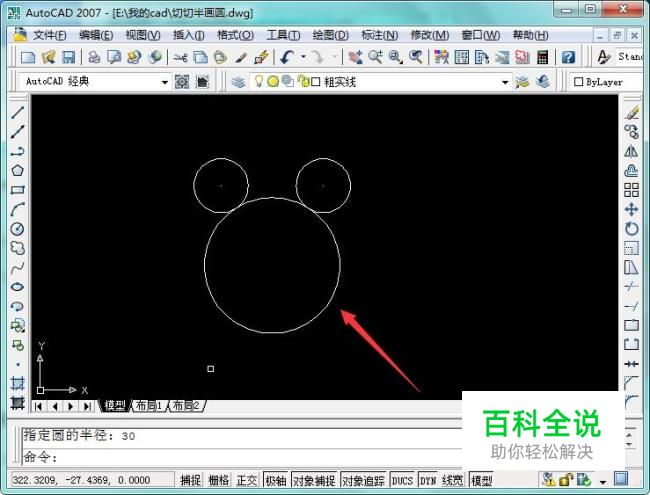Screen dimensions: 650x495
Task: Open the status bar tray menu arrow
Action: (x=603, y=481)
